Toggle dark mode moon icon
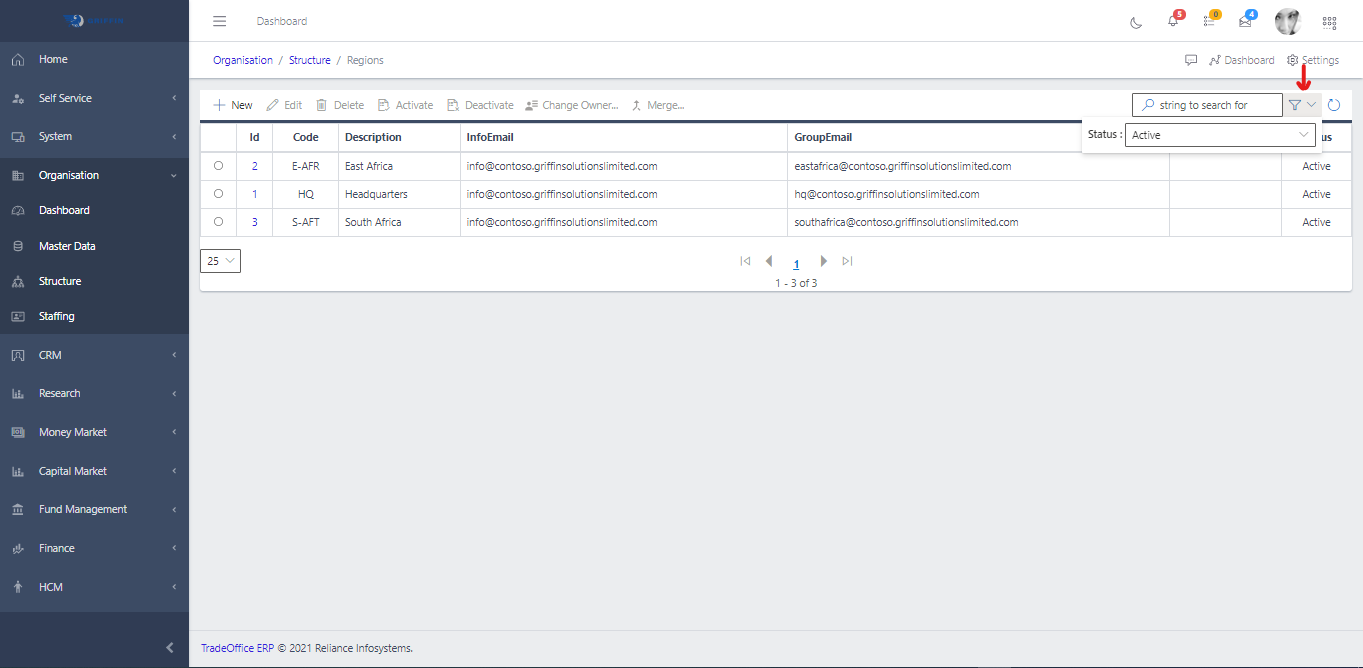The image size is (1363, 668). click(1136, 22)
